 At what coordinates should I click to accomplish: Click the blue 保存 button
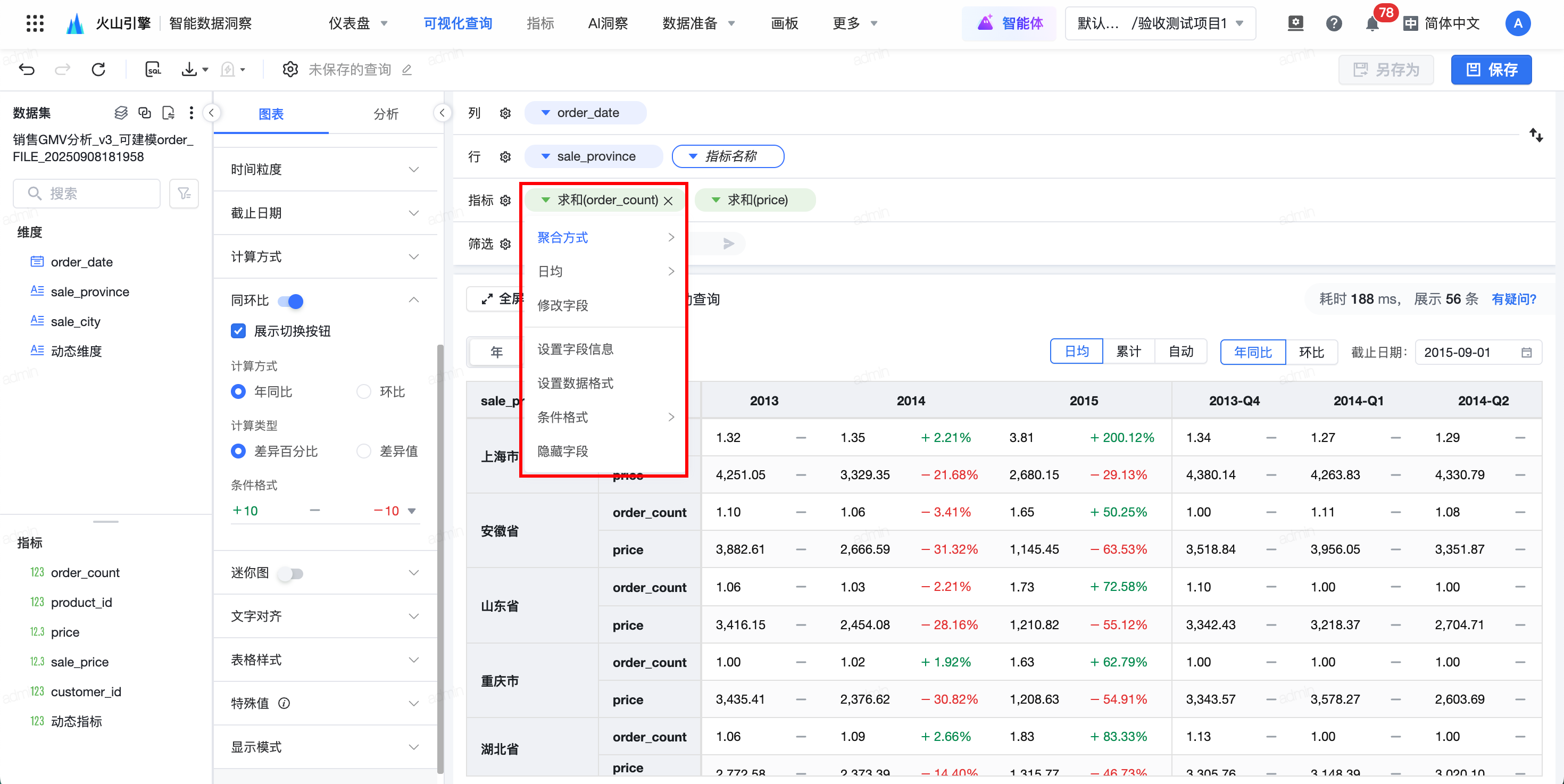pos(1491,69)
